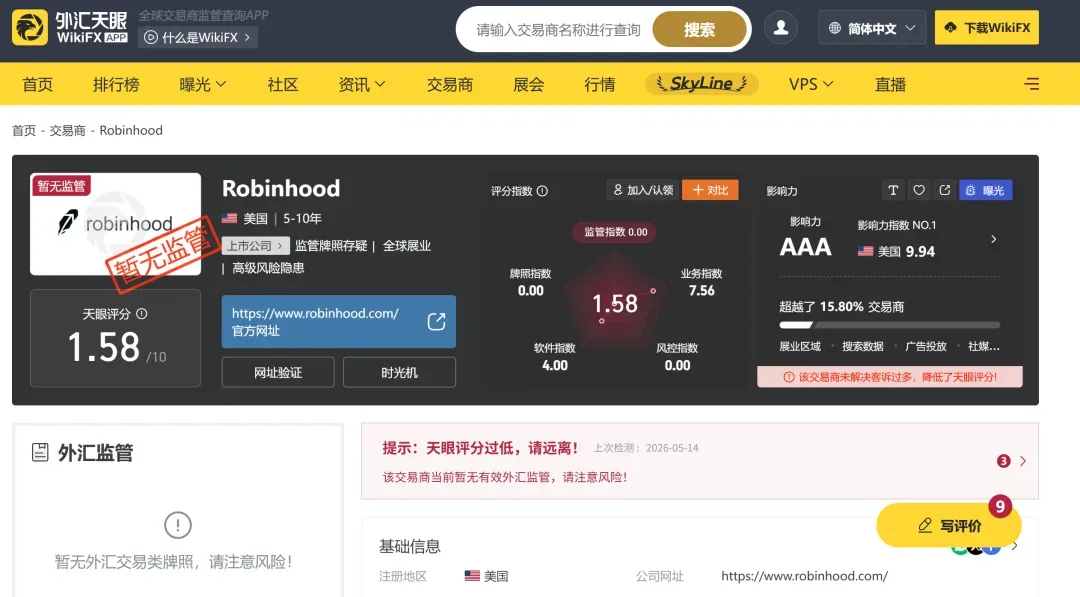Click the 15.80% influence progress bar
This screenshot has height=597, width=1080.
889,324
